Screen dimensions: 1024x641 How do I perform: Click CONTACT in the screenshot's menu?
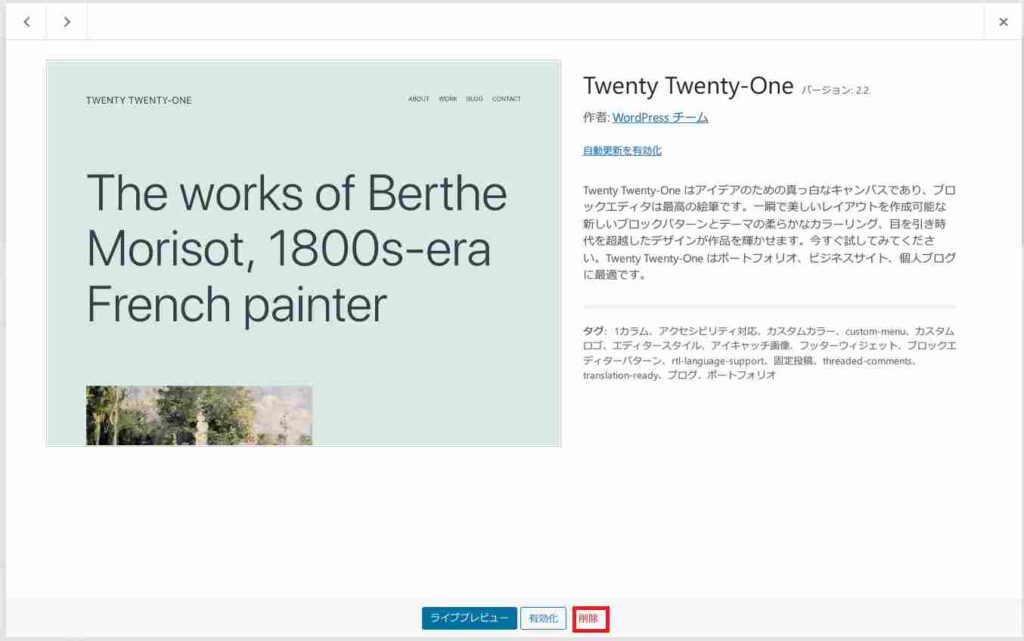[x=506, y=99]
